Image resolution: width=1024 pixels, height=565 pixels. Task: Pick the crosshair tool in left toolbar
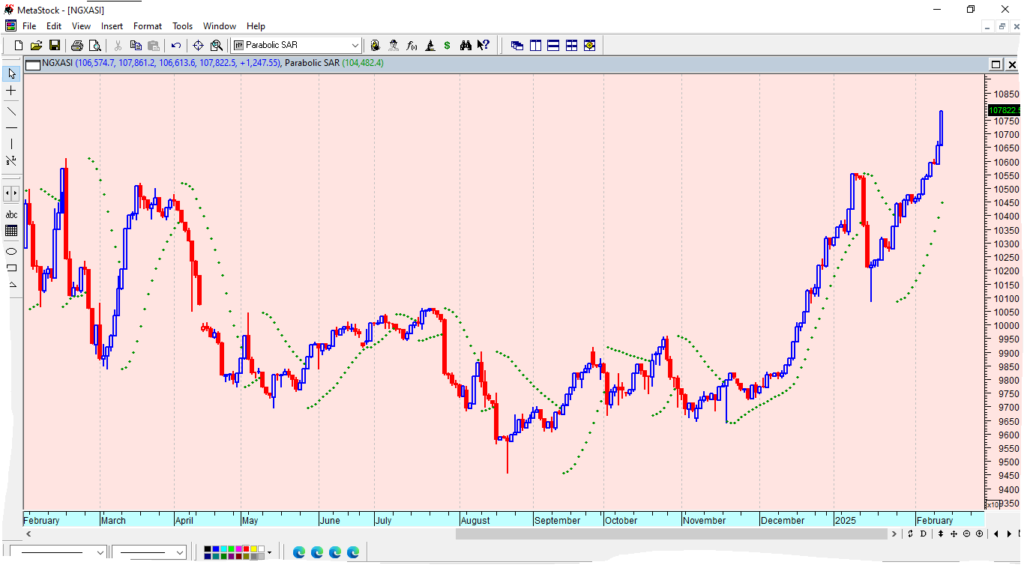[12, 91]
